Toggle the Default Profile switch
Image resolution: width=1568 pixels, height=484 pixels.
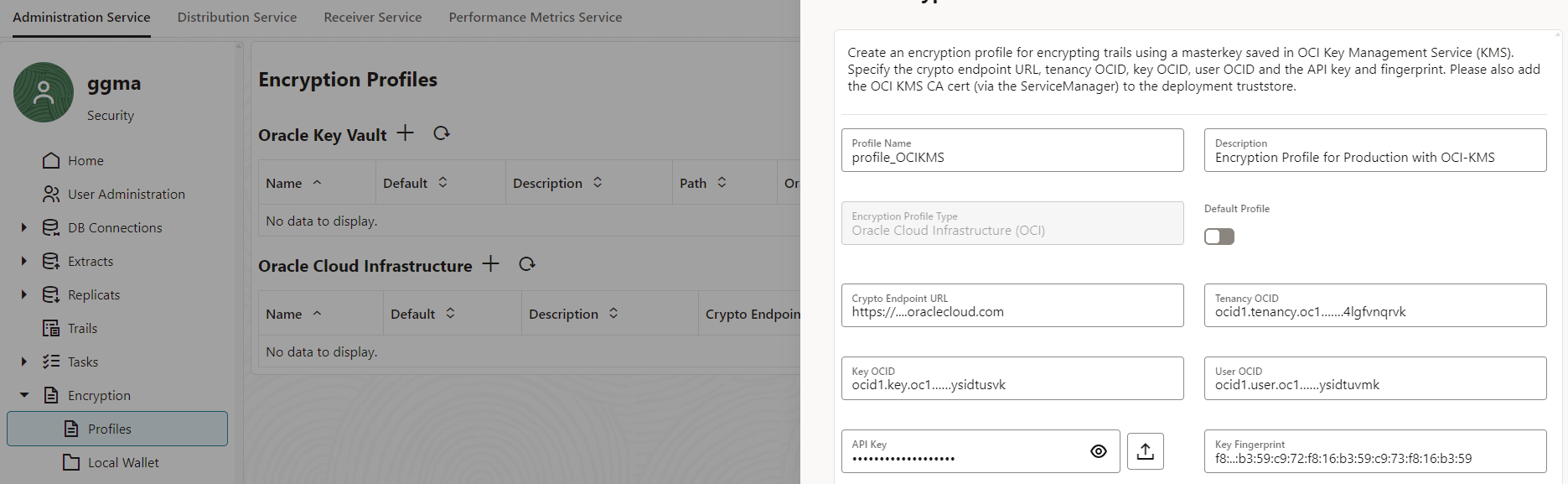[1219, 237]
